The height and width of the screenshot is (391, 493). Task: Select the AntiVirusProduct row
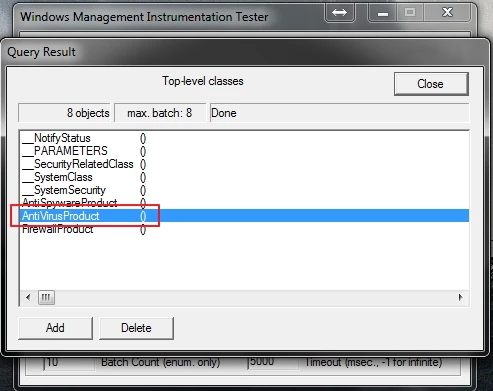pyautogui.click(x=245, y=216)
